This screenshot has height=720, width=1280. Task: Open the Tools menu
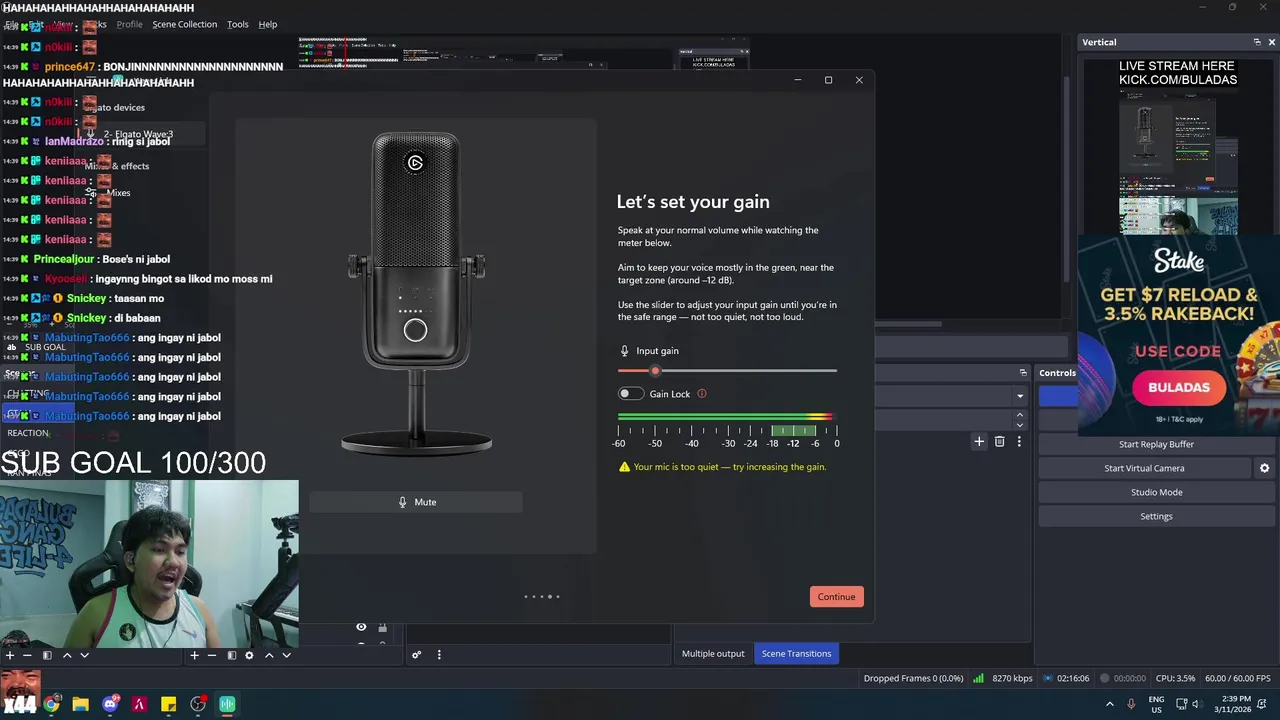(x=237, y=24)
